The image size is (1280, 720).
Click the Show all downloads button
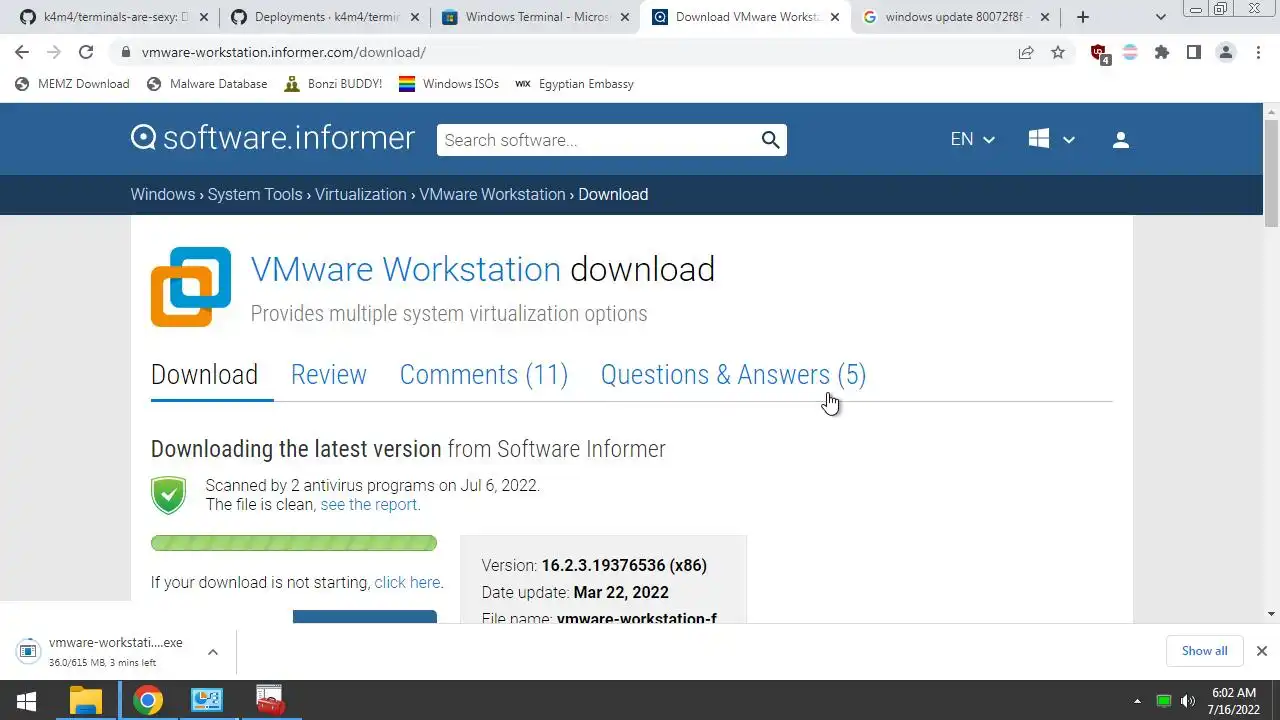1204,651
